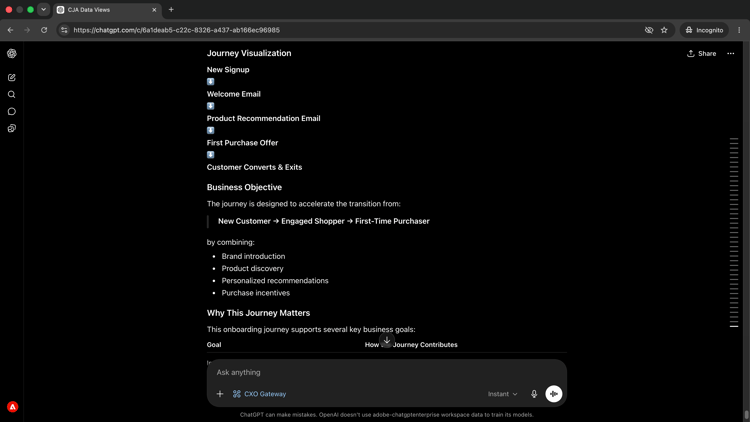The image size is (750, 422).
Task: Click the plus attach button in composer
Action: pos(220,394)
